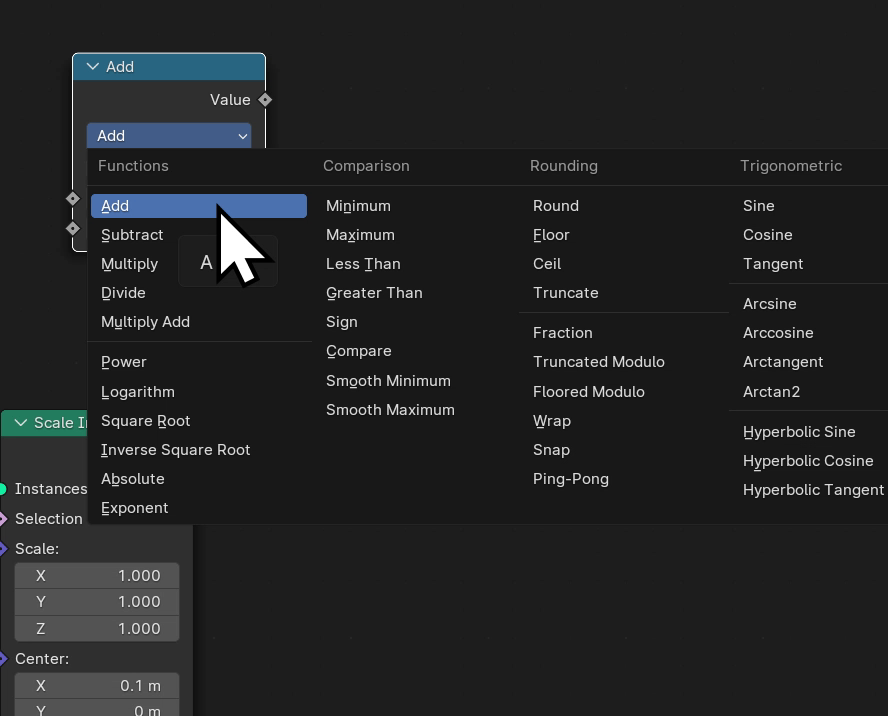This screenshot has height=716, width=888.
Task: Click the Selection diamond socket
Action: click(3, 518)
